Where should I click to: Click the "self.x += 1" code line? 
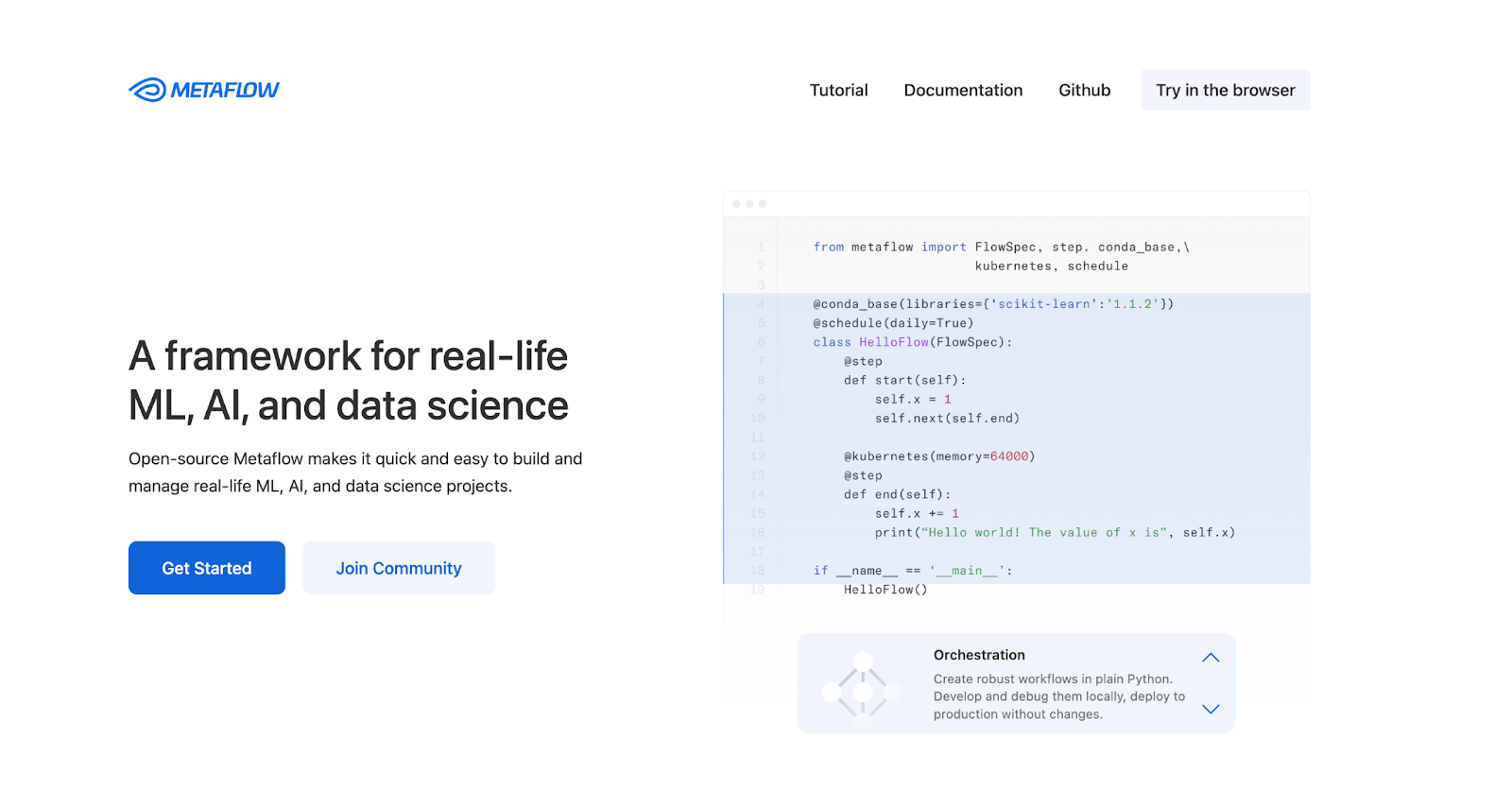point(917,514)
